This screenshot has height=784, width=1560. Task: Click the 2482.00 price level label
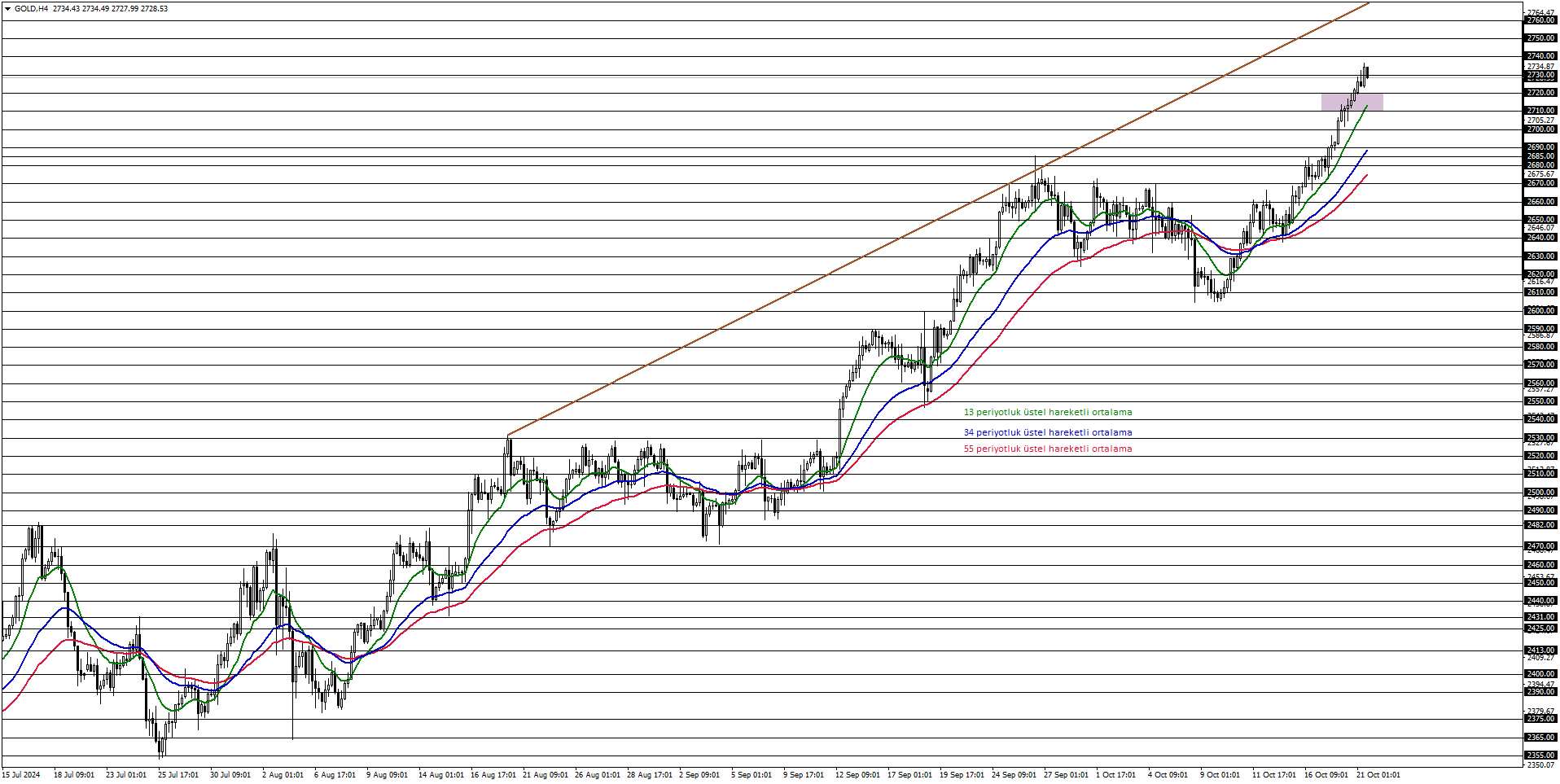point(1540,525)
